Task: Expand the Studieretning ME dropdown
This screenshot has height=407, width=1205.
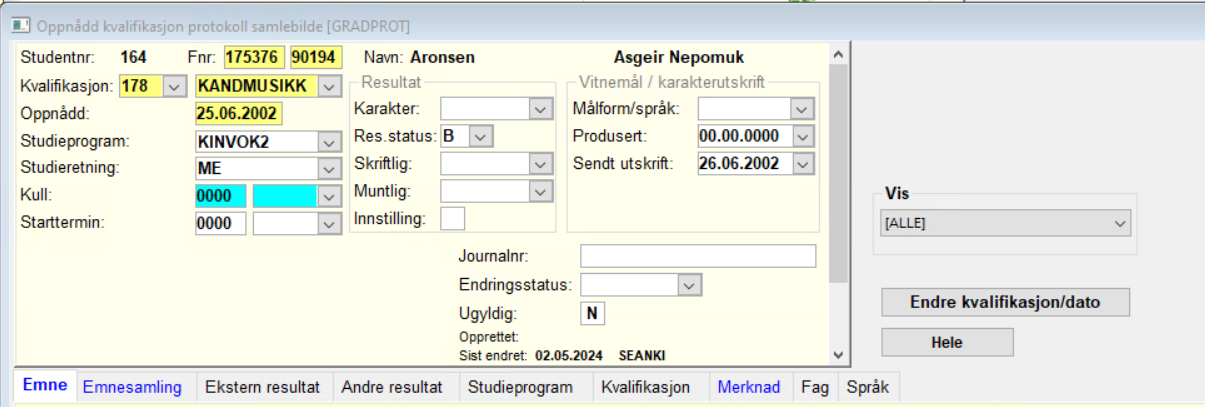Action: click(x=329, y=168)
